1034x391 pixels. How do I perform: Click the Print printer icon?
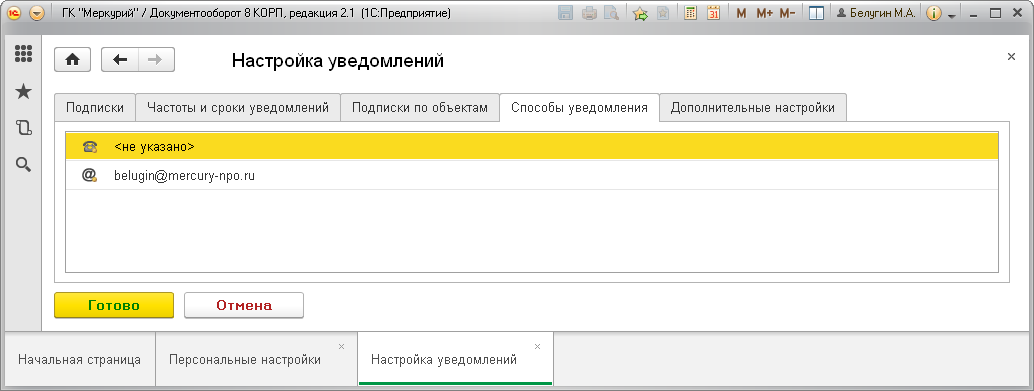(589, 13)
